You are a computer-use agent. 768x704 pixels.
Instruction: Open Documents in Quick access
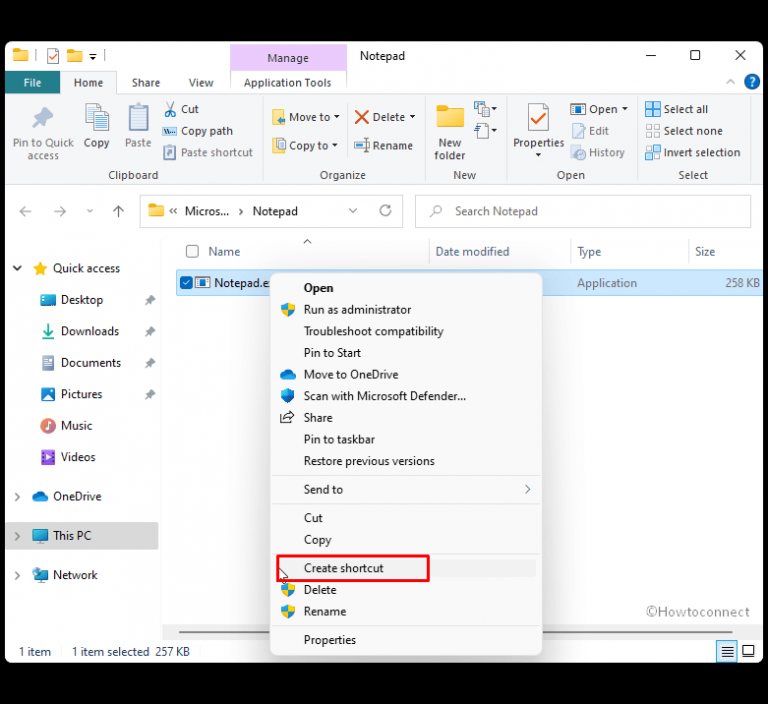pyautogui.click(x=91, y=363)
